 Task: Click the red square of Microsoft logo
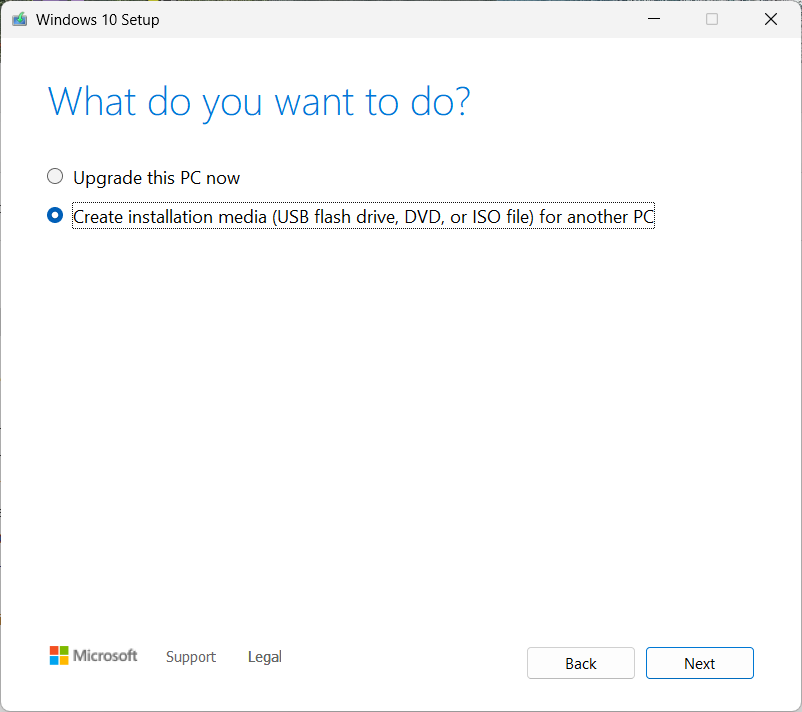[x=54, y=651]
